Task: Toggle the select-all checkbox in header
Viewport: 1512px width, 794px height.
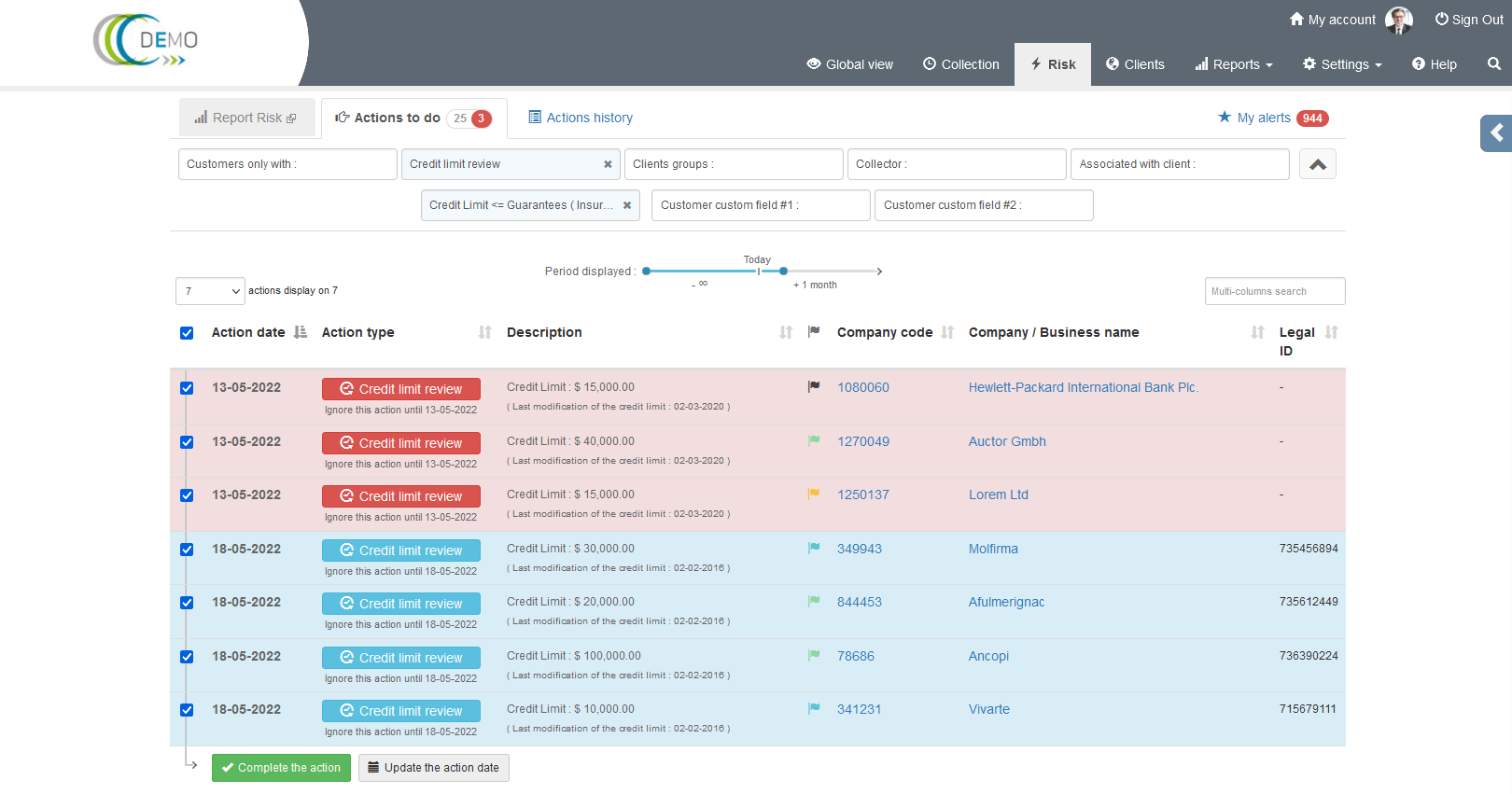Action: (187, 333)
